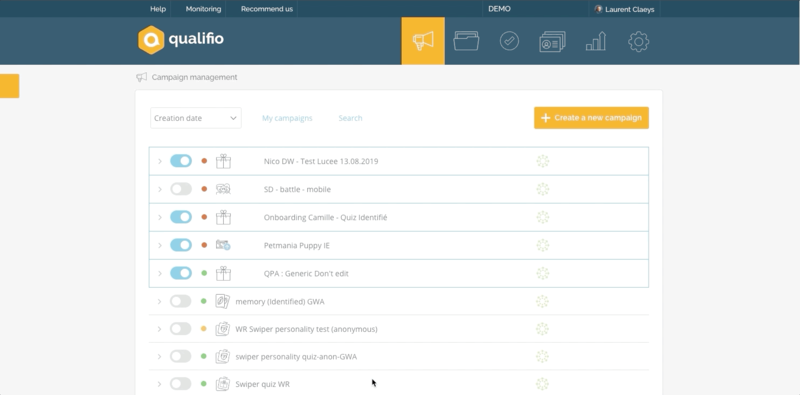Click the megaphone icon beside Campaign management

tap(141, 77)
